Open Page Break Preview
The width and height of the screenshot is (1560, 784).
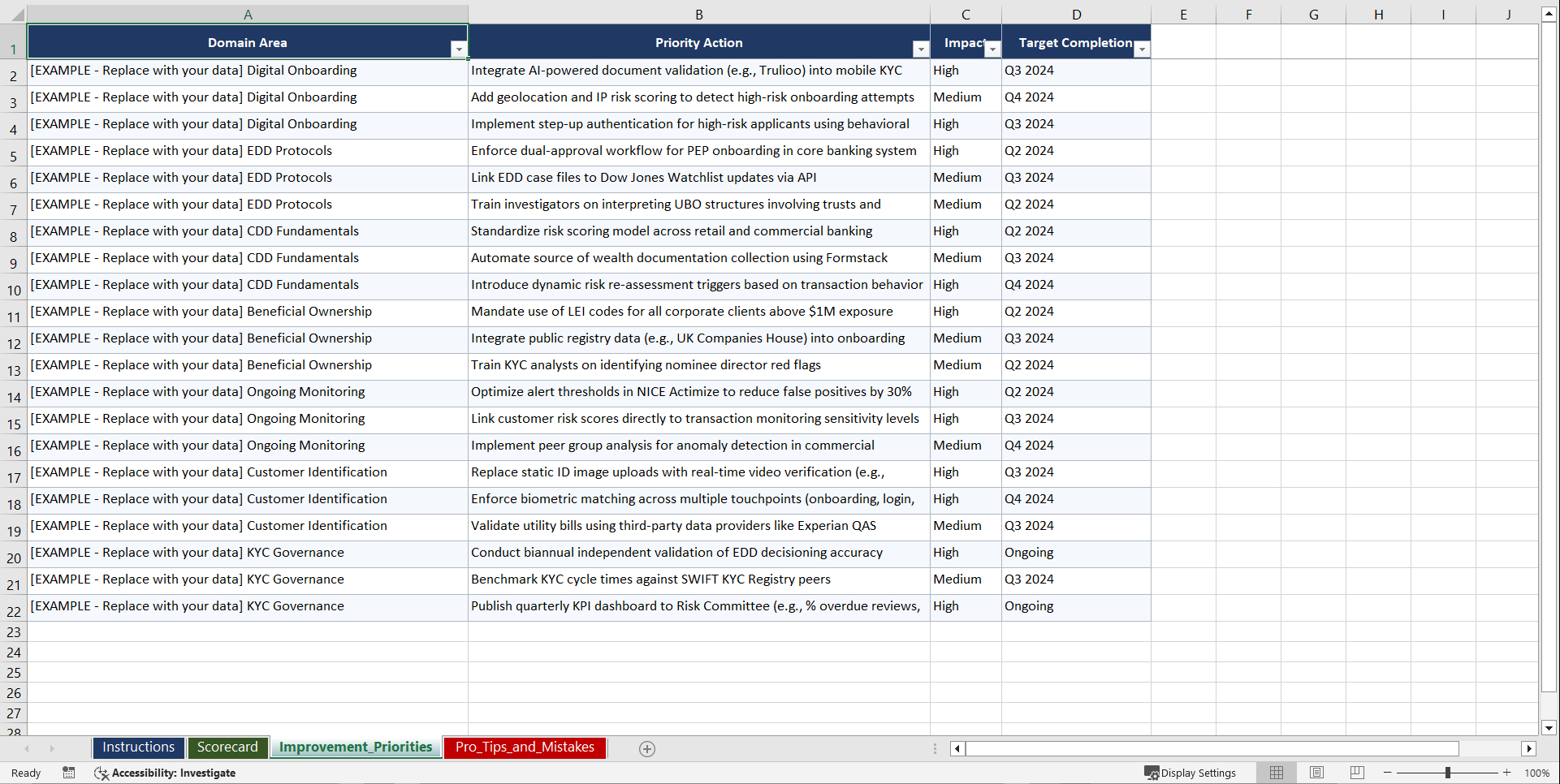(1356, 773)
